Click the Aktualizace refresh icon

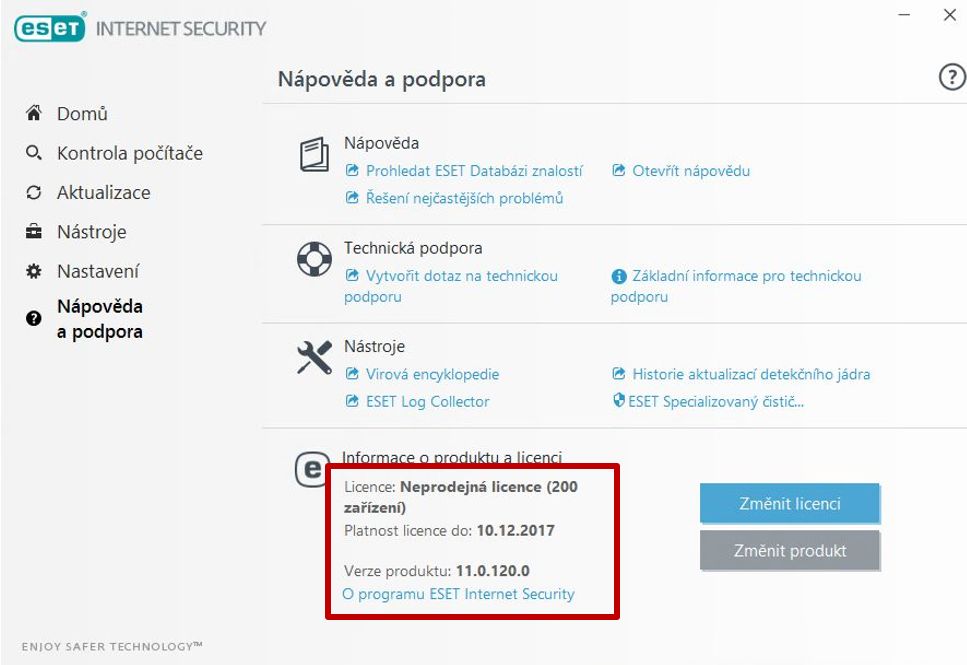click(34, 192)
